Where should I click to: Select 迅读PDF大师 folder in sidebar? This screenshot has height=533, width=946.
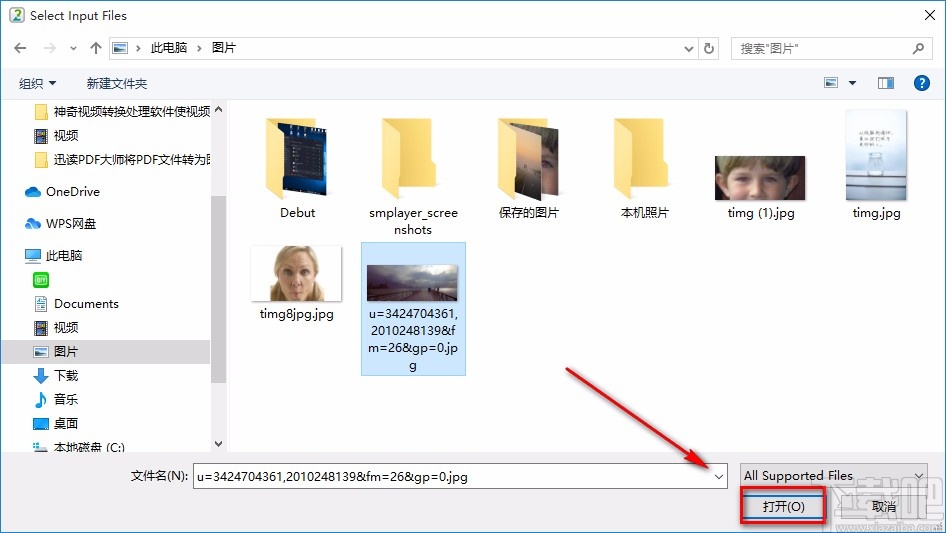pos(121,160)
